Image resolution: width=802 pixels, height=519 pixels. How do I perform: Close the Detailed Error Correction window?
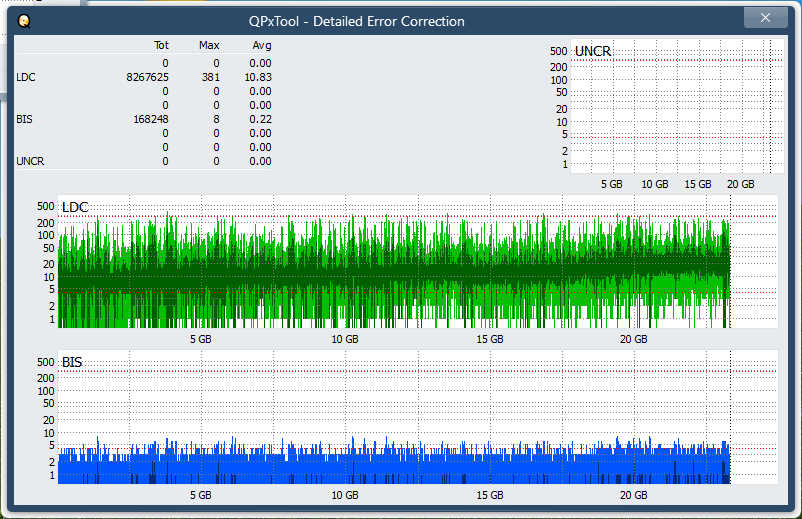pyautogui.click(x=765, y=17)
